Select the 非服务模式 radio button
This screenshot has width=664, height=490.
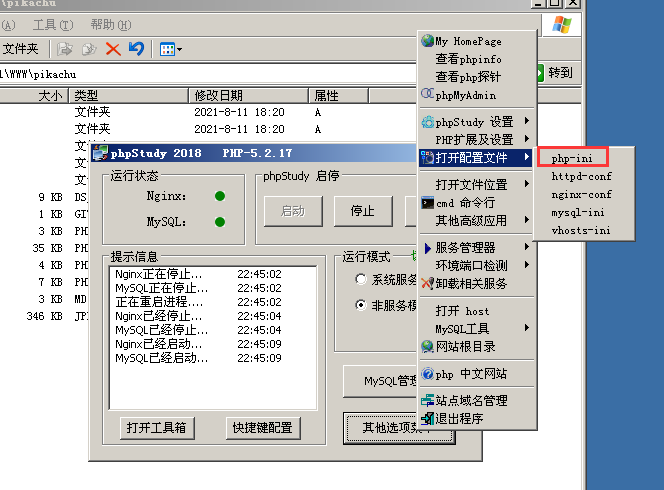tap(361, 305)
